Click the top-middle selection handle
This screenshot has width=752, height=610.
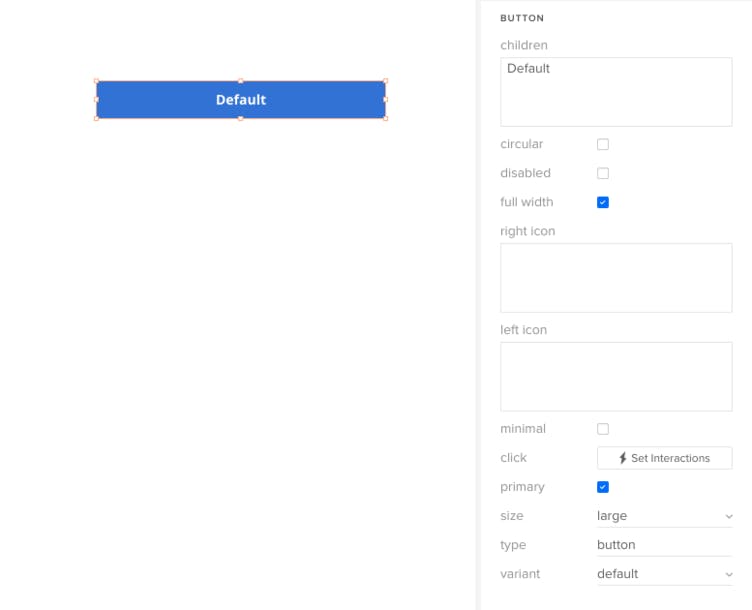tap(240, 81)
